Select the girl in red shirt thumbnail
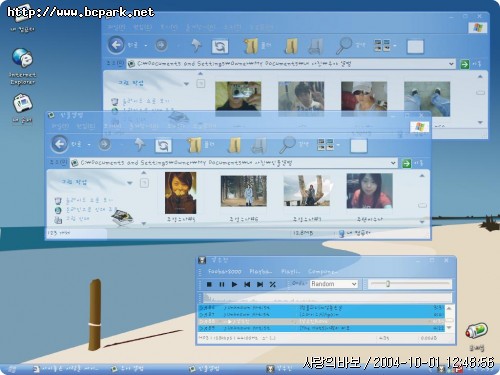 tap(369, 191)
